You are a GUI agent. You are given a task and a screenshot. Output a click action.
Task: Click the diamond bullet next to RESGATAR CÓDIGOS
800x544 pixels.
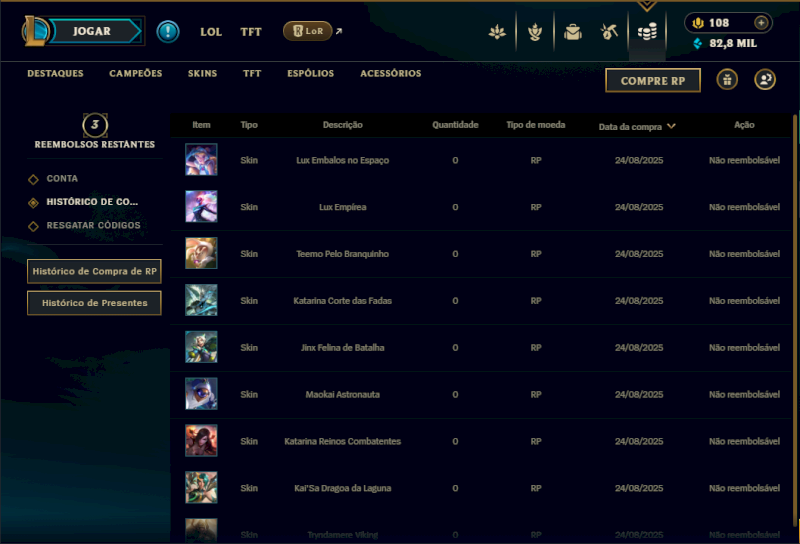(33, 226)
